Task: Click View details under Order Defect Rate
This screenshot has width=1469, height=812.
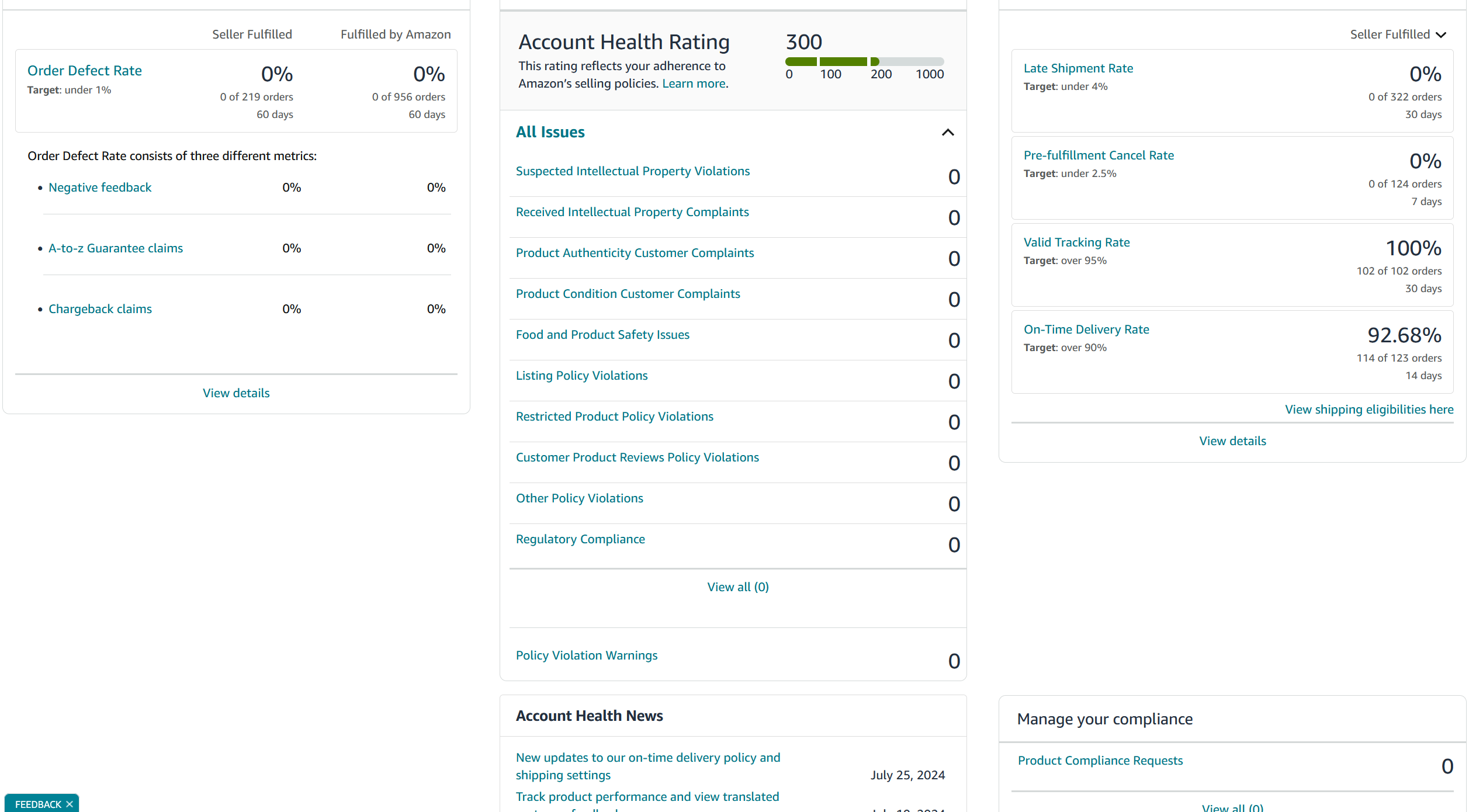Action: point(236,393)
